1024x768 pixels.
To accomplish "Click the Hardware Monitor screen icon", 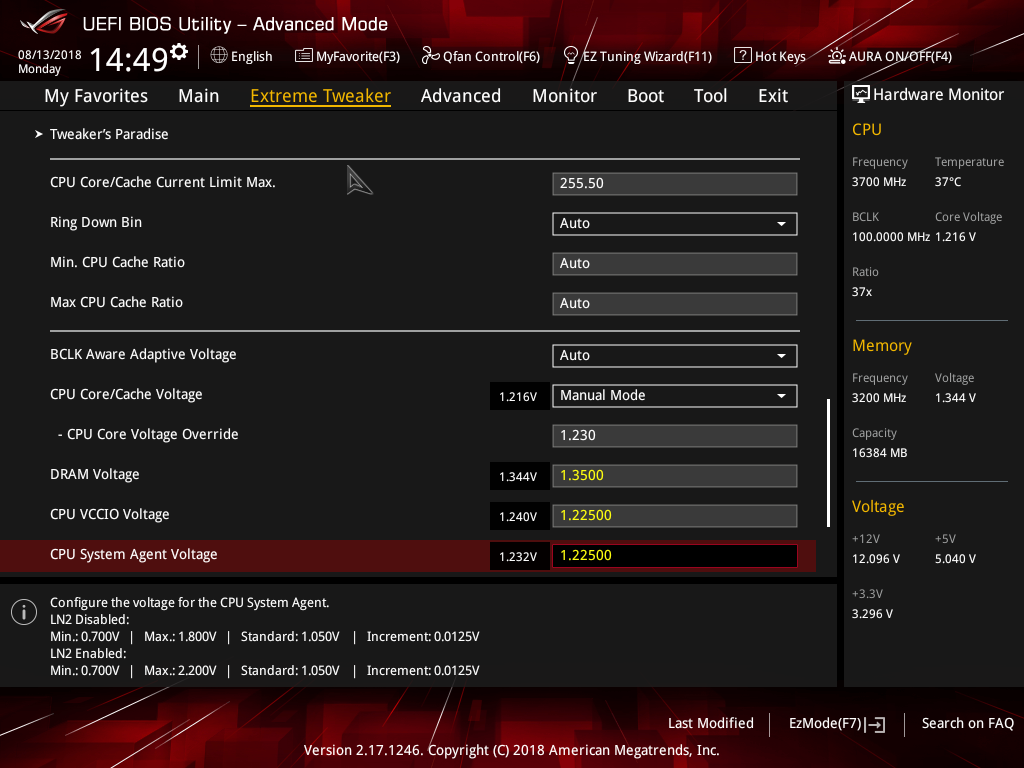I will [x=861, y=95].
